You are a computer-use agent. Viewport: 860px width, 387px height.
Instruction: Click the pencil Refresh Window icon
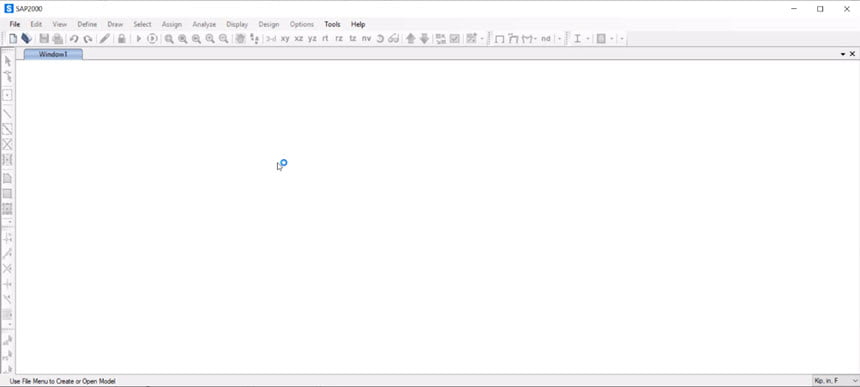point(105,39)
